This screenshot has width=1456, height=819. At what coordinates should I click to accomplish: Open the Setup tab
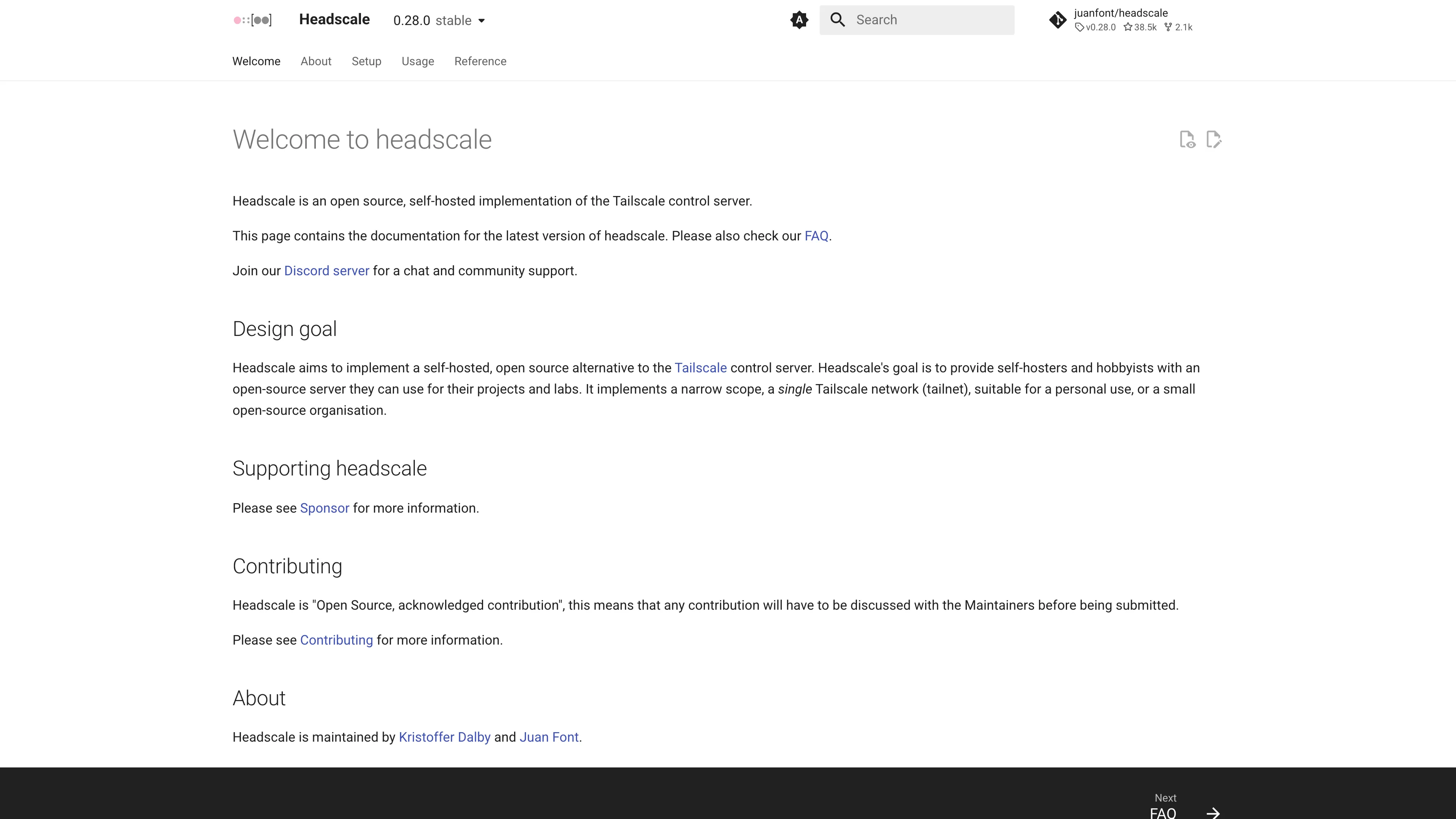pyautogui.click(x=366, y=61)
